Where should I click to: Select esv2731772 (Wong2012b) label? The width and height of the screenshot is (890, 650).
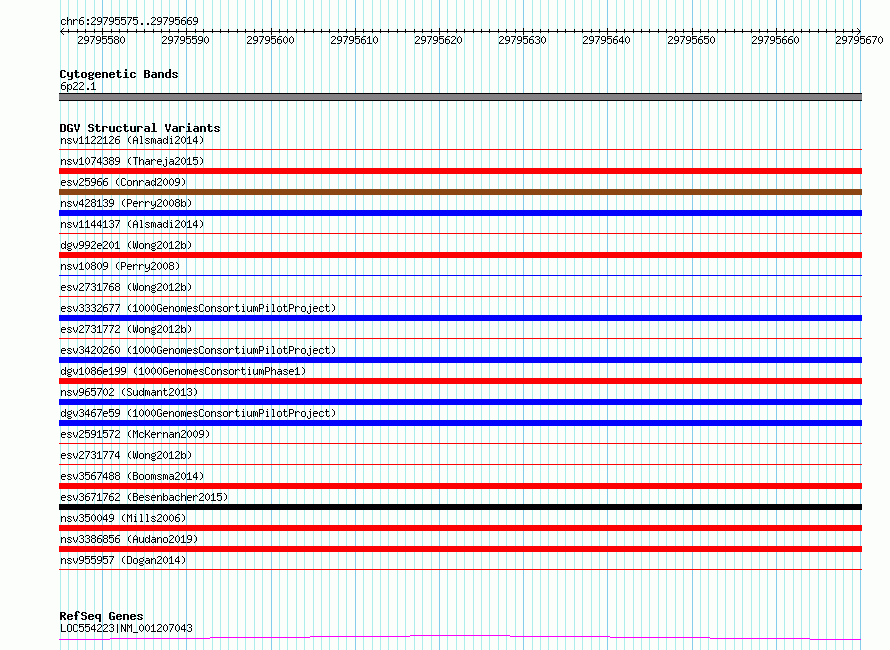126,329
